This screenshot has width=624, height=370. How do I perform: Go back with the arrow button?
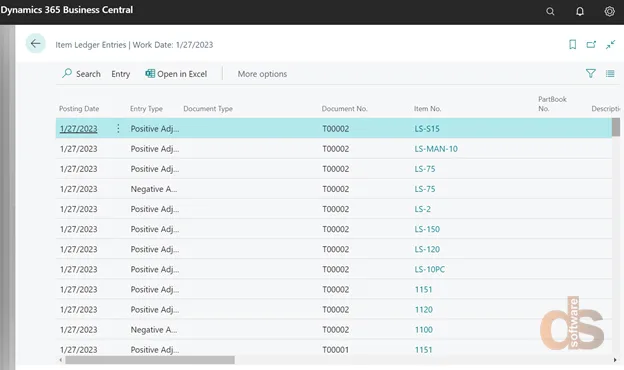pos(35,43)
